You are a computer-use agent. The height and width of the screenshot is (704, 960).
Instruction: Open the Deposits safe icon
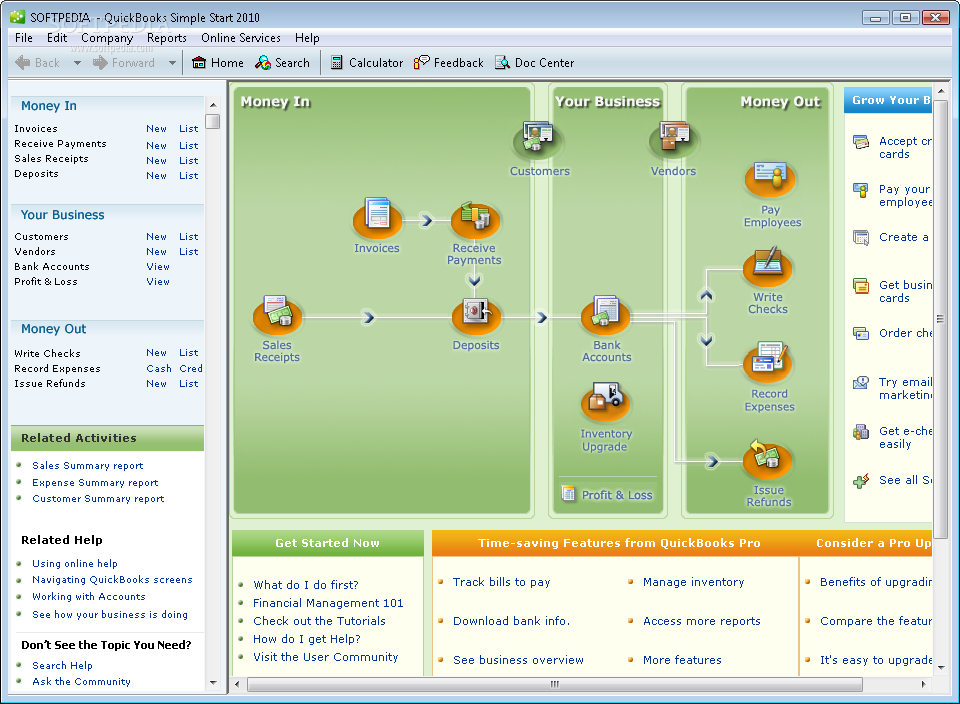[476, 315]
